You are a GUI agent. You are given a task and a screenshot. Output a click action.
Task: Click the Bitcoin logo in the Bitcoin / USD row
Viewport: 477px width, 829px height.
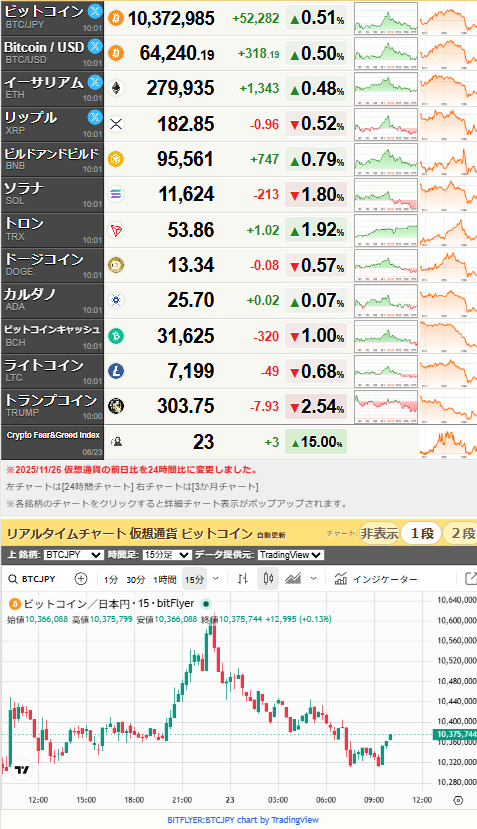[x=116, y=53]
